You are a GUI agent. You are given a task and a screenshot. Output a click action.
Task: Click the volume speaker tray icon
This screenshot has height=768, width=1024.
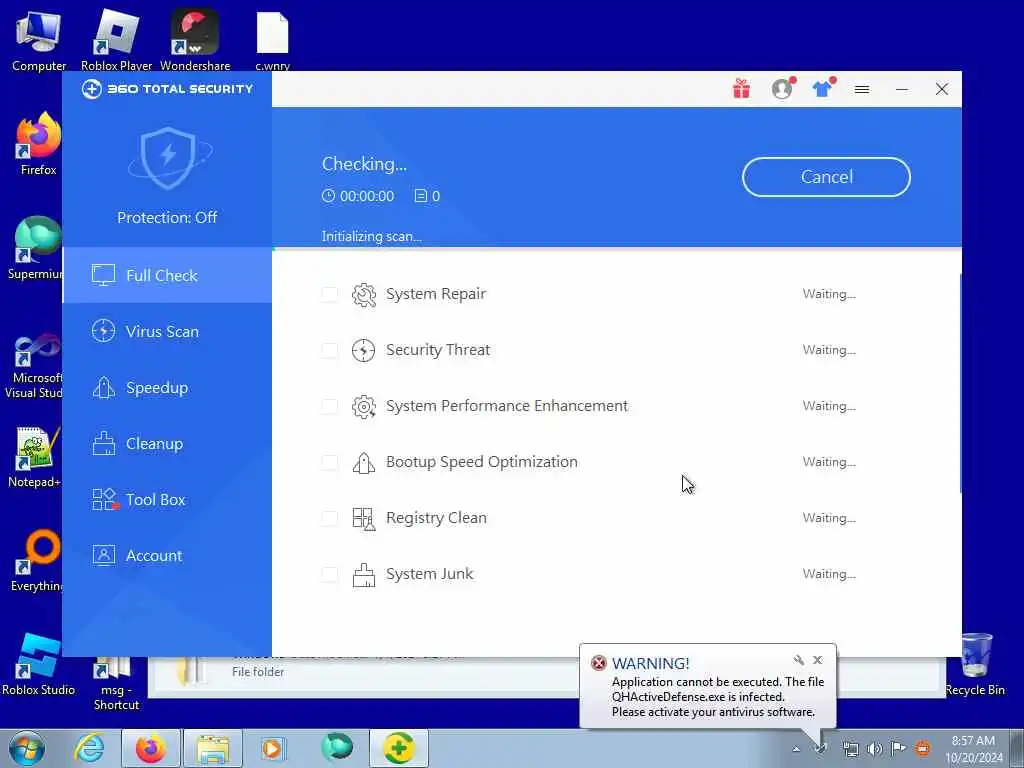tap(874, 749)
